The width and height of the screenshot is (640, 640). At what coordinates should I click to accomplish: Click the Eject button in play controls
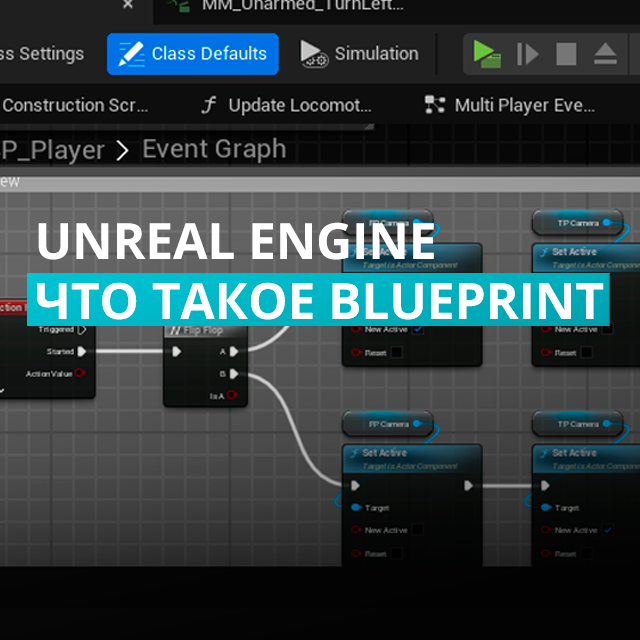[x=605, y=54]
